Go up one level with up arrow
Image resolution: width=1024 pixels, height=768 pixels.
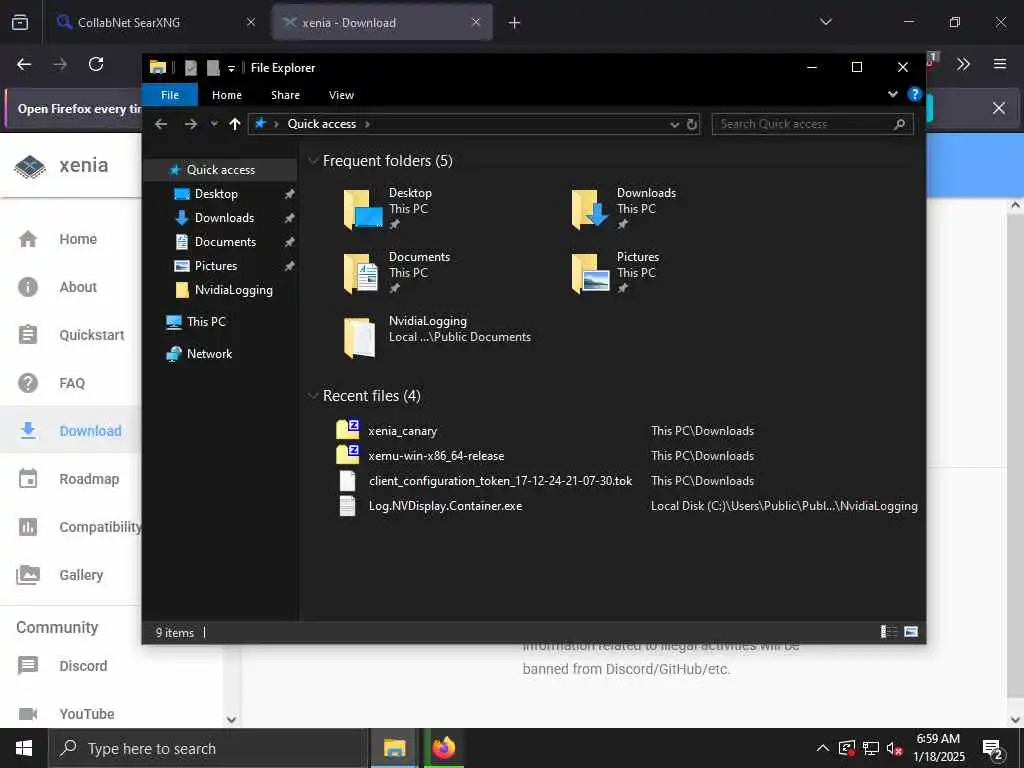[x=235, y=124]
